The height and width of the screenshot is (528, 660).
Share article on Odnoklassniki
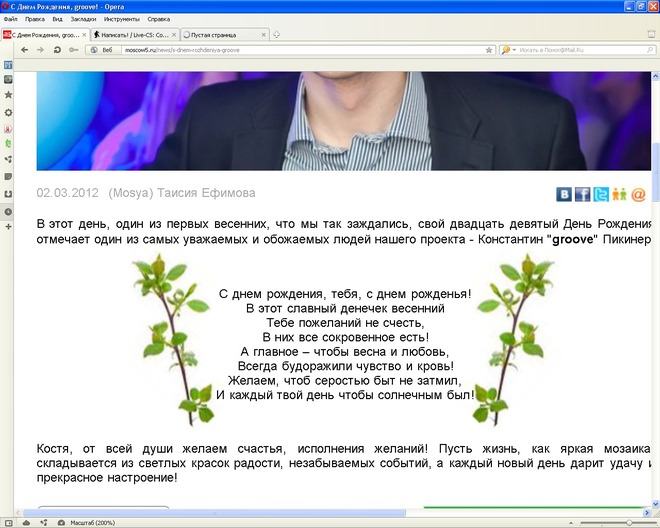pos(620,194)
